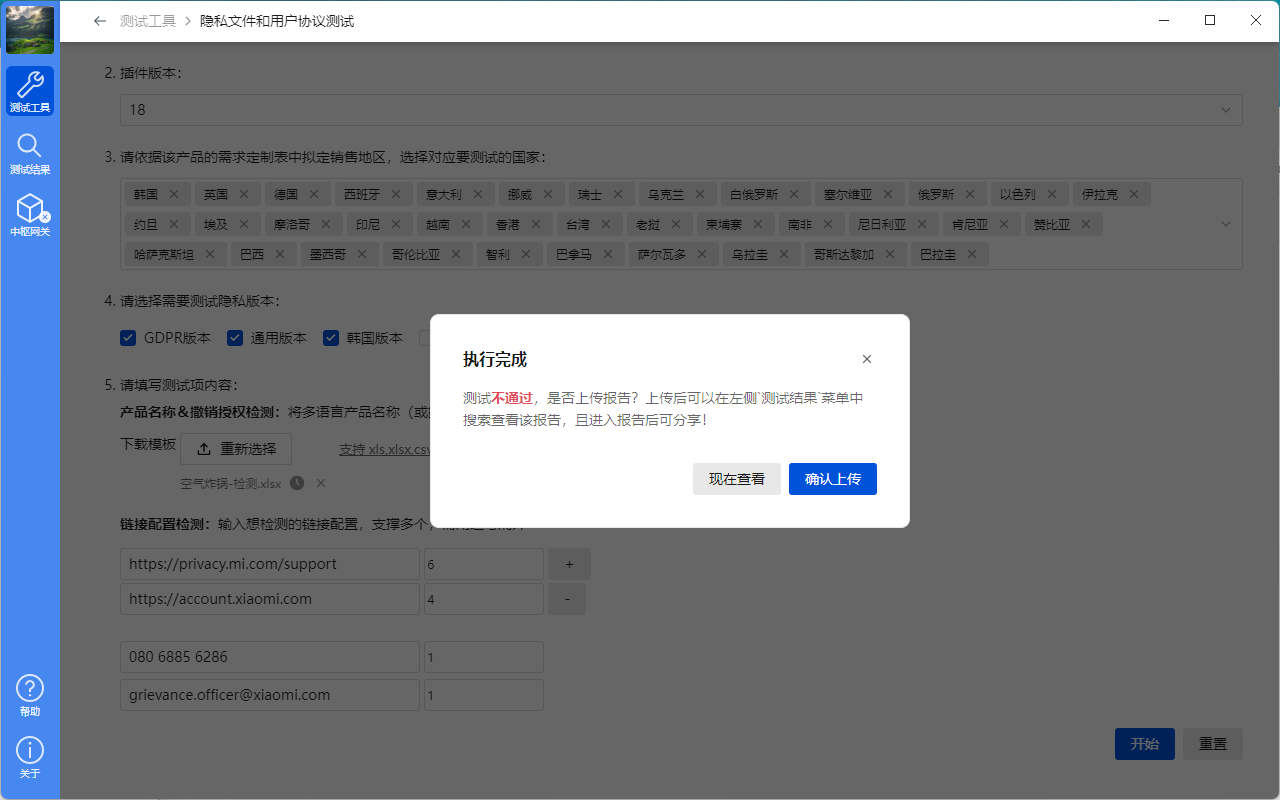Viewport: 1280px width, 800px height.
Task: Add a link row with the + button
Action: click(570, 564)
